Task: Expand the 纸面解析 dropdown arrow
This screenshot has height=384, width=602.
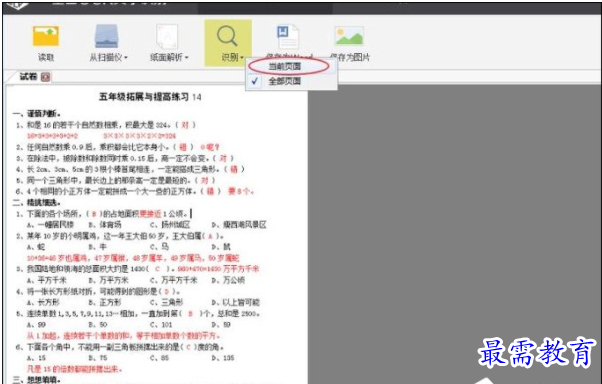Action: 187,58
